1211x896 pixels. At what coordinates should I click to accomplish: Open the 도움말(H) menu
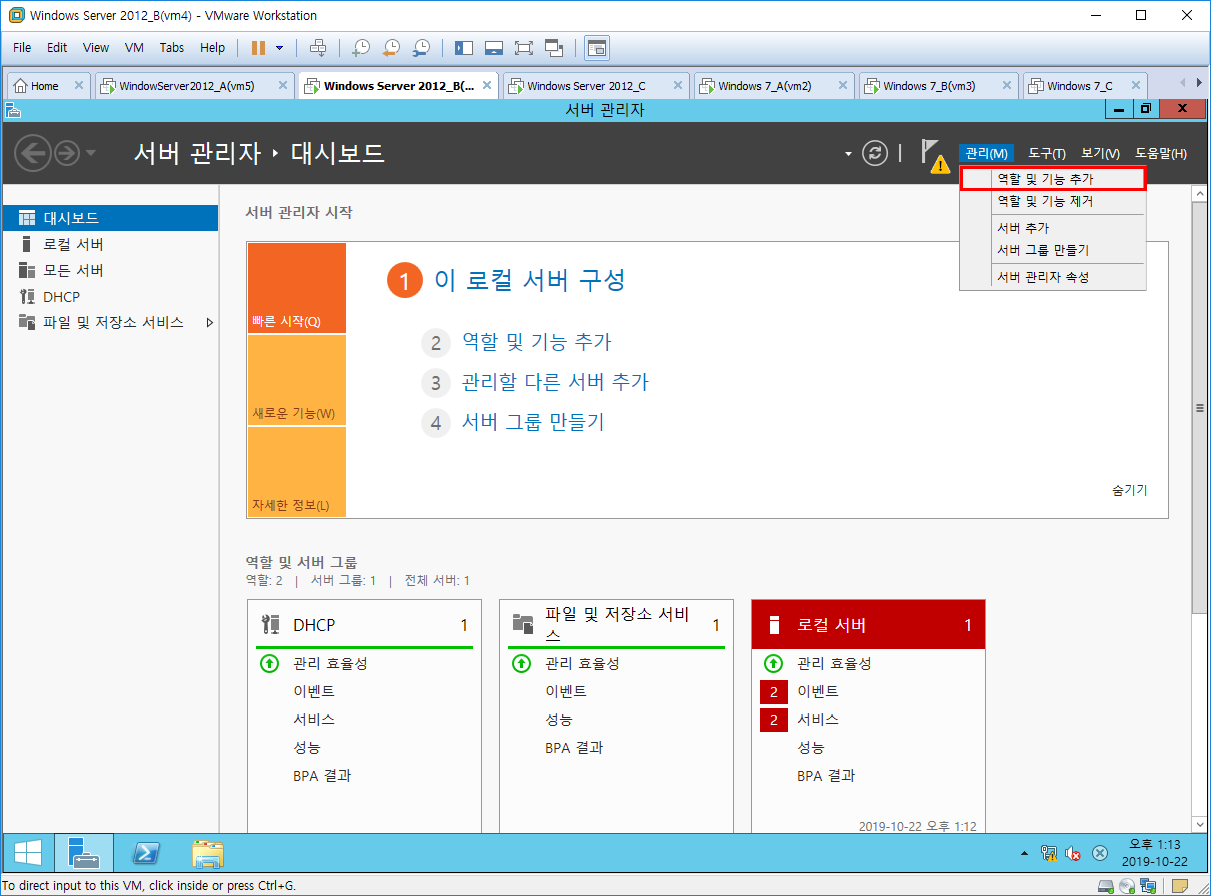pyautogui.click(x=1161, y=153)
